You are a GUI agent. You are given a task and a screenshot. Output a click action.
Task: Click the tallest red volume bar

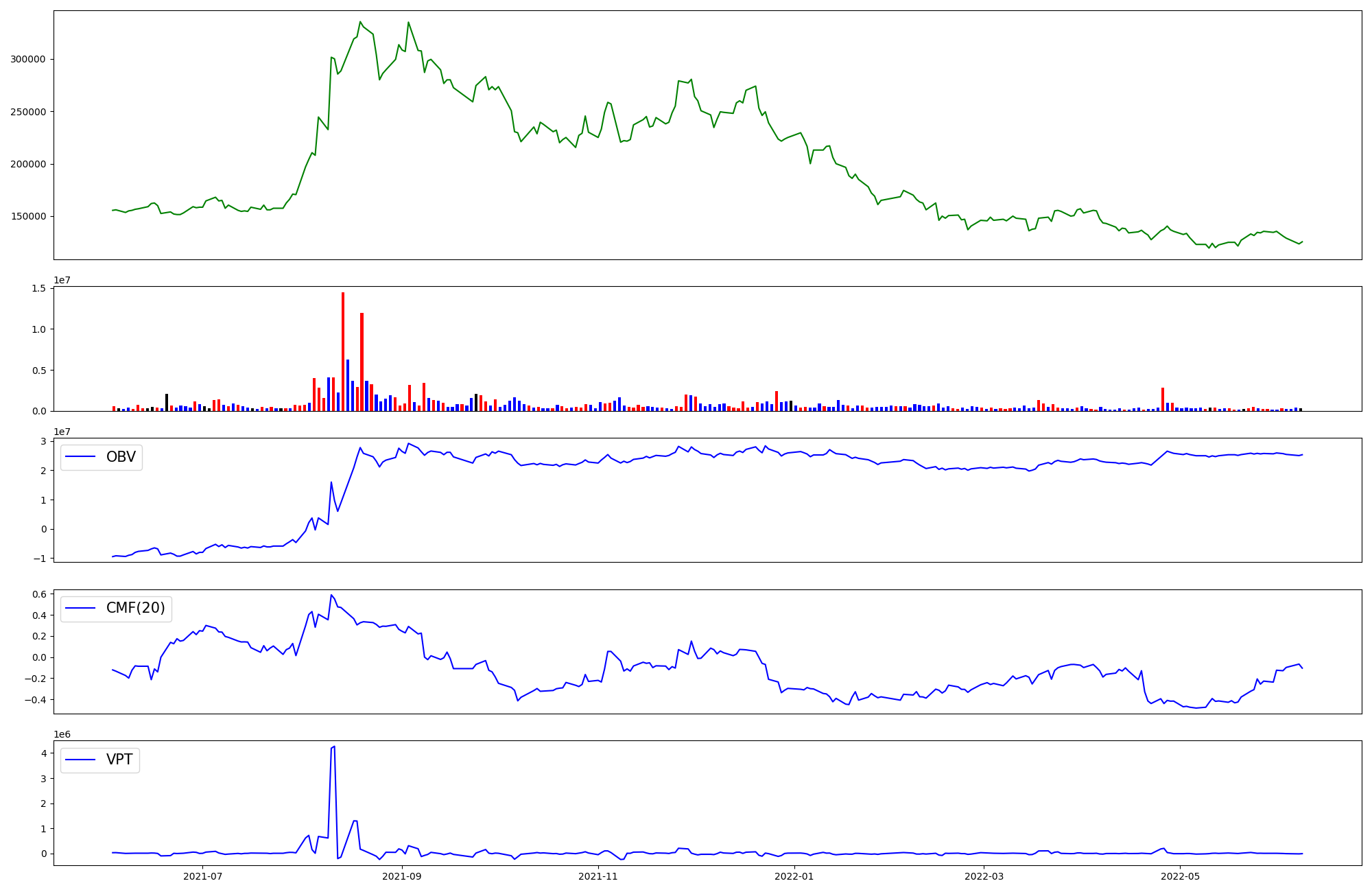[343, 351]
